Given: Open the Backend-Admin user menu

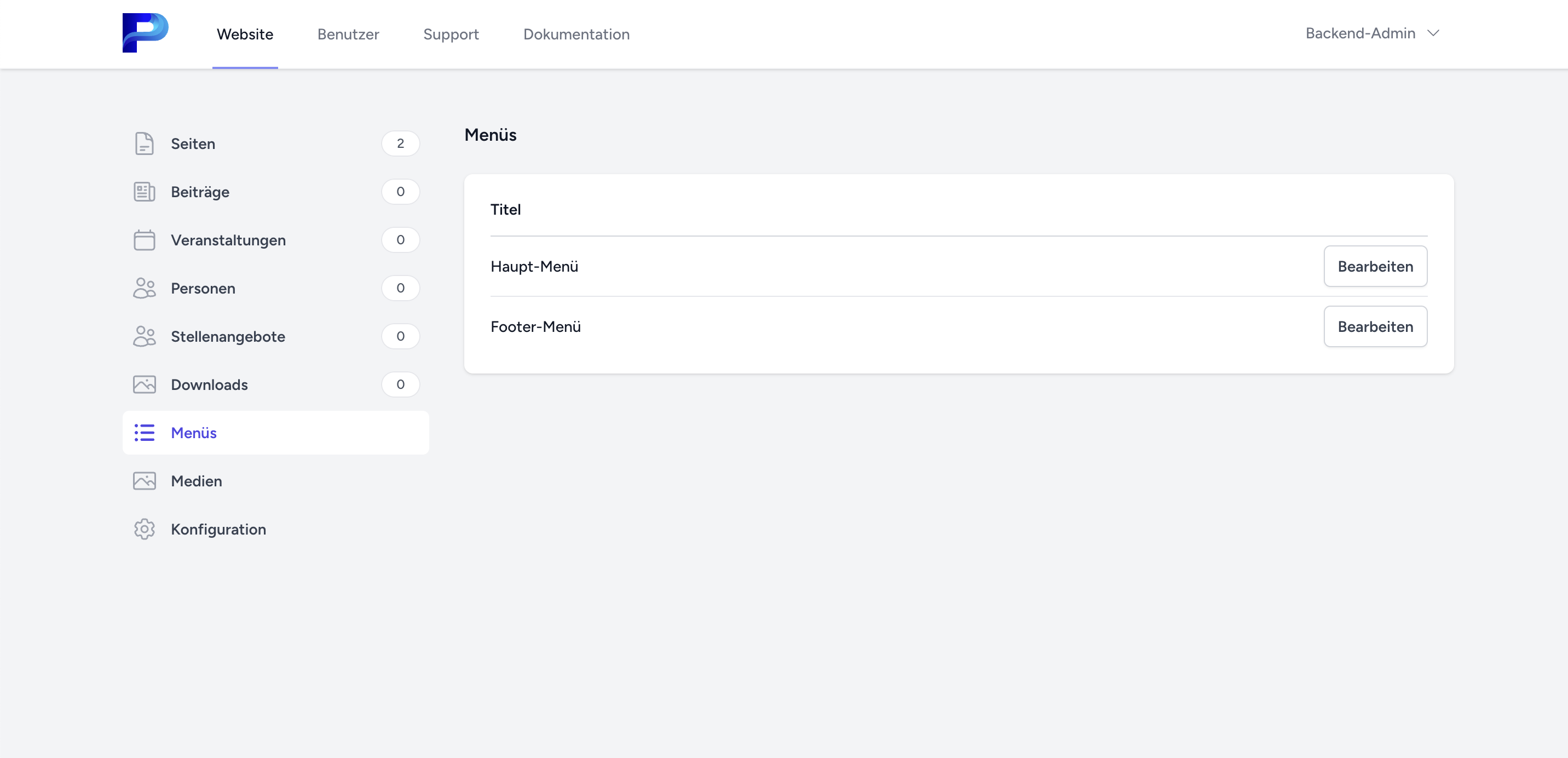Looking at the screenshot, I should (x=1360, y=33).
